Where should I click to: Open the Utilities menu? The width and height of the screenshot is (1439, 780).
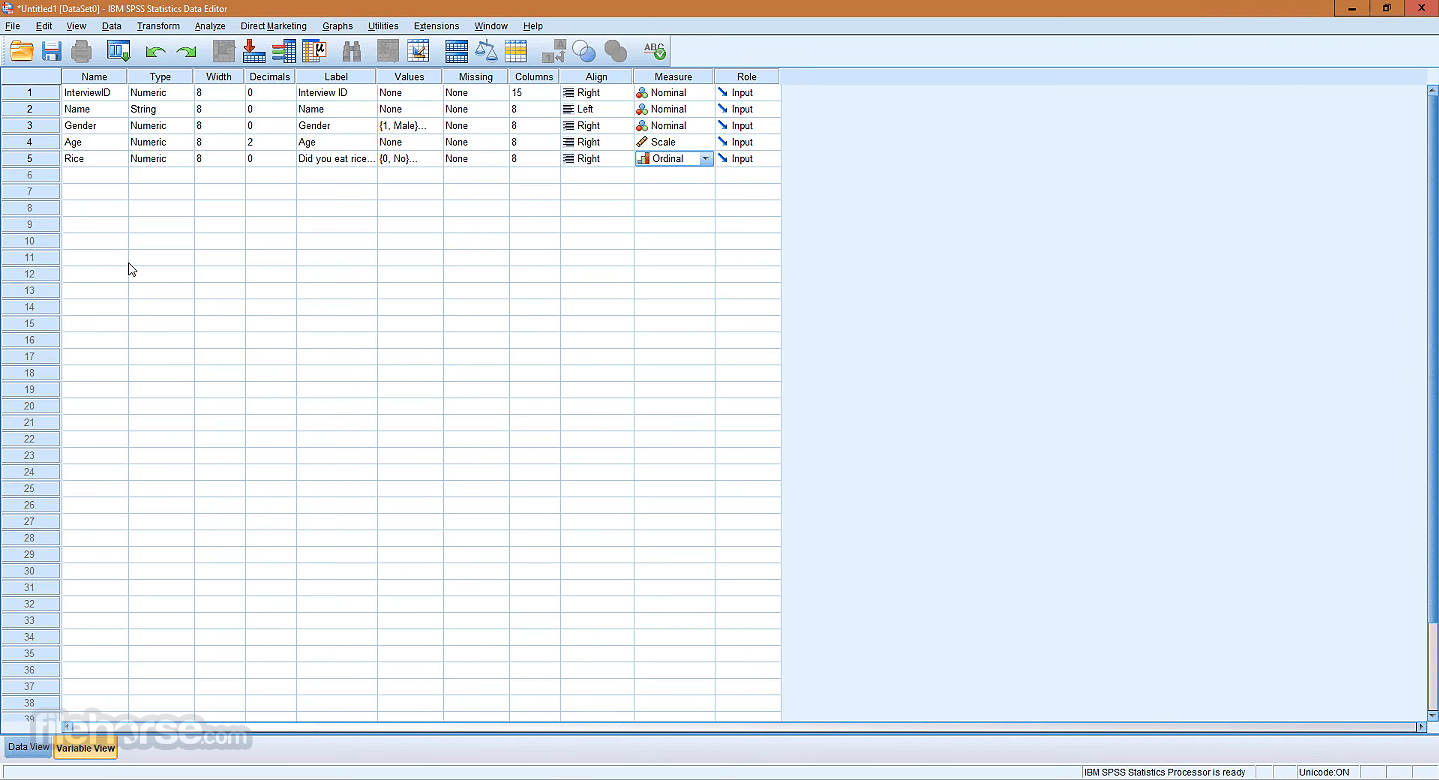click(383, 26)
